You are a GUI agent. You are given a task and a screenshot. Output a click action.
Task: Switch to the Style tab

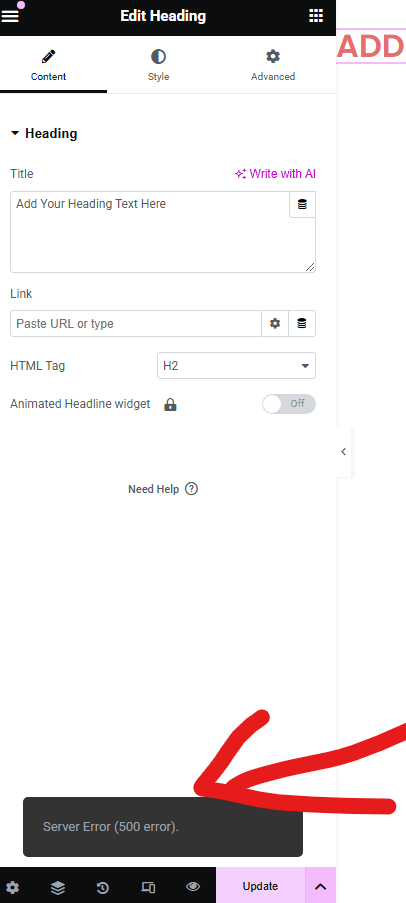158,64
